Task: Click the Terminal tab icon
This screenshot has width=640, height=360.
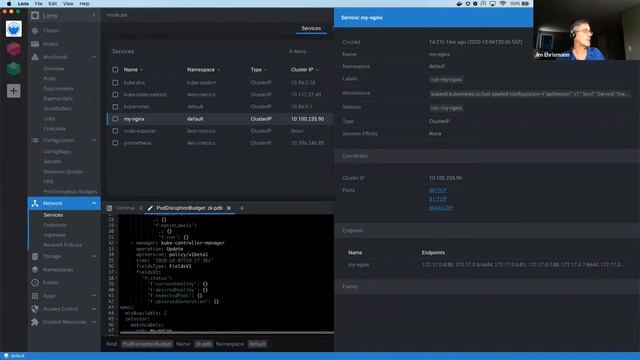Action: pyautogui.click(x=109, y=208)
